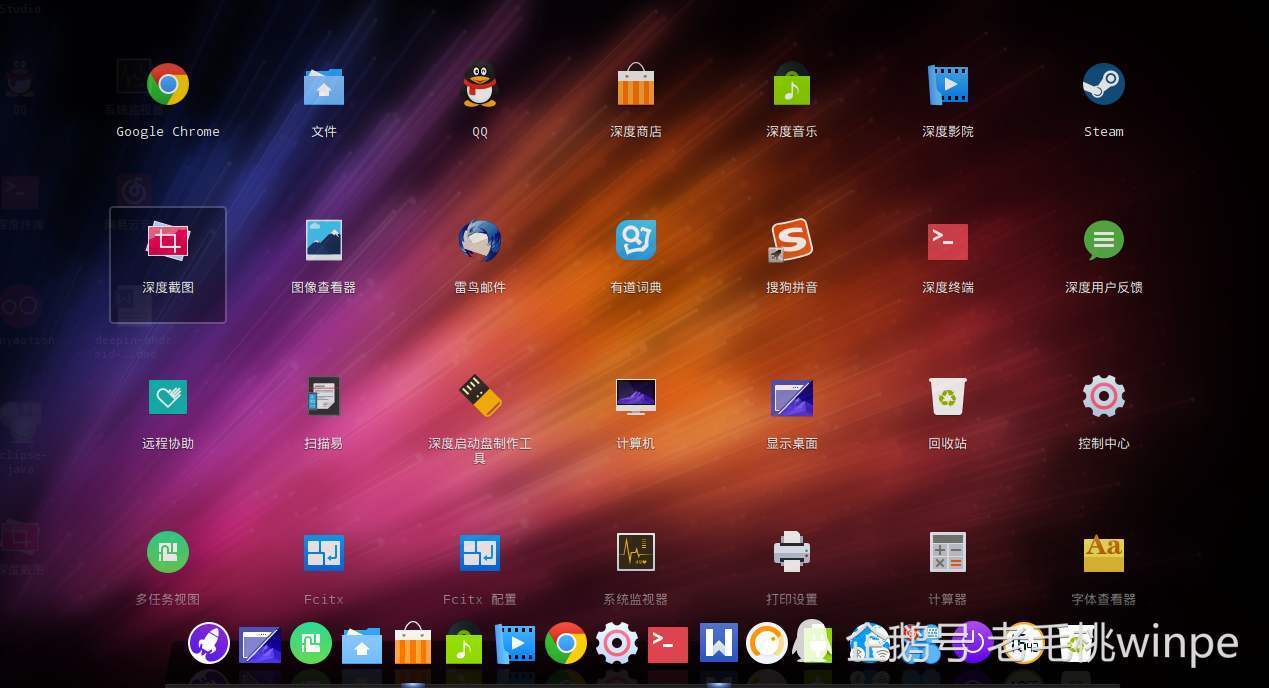Viewport: 1269px width, 688px height.
Task: Open 控制中心 from the app grid
Action: point(1103,397)
